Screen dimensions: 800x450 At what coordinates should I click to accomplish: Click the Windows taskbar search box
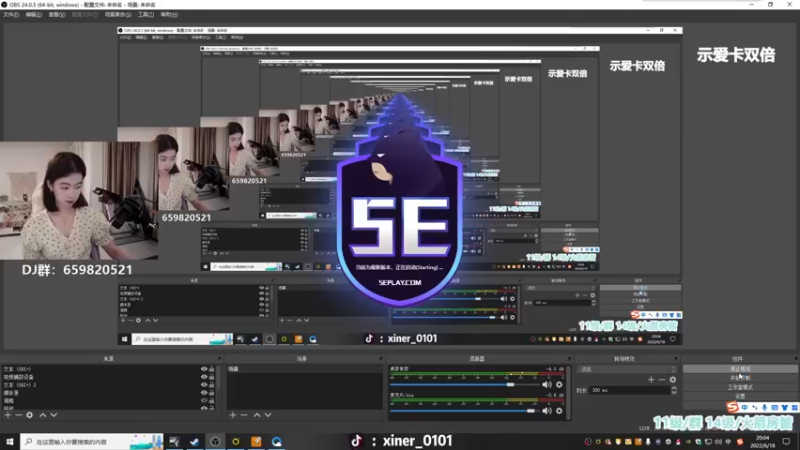92,441
